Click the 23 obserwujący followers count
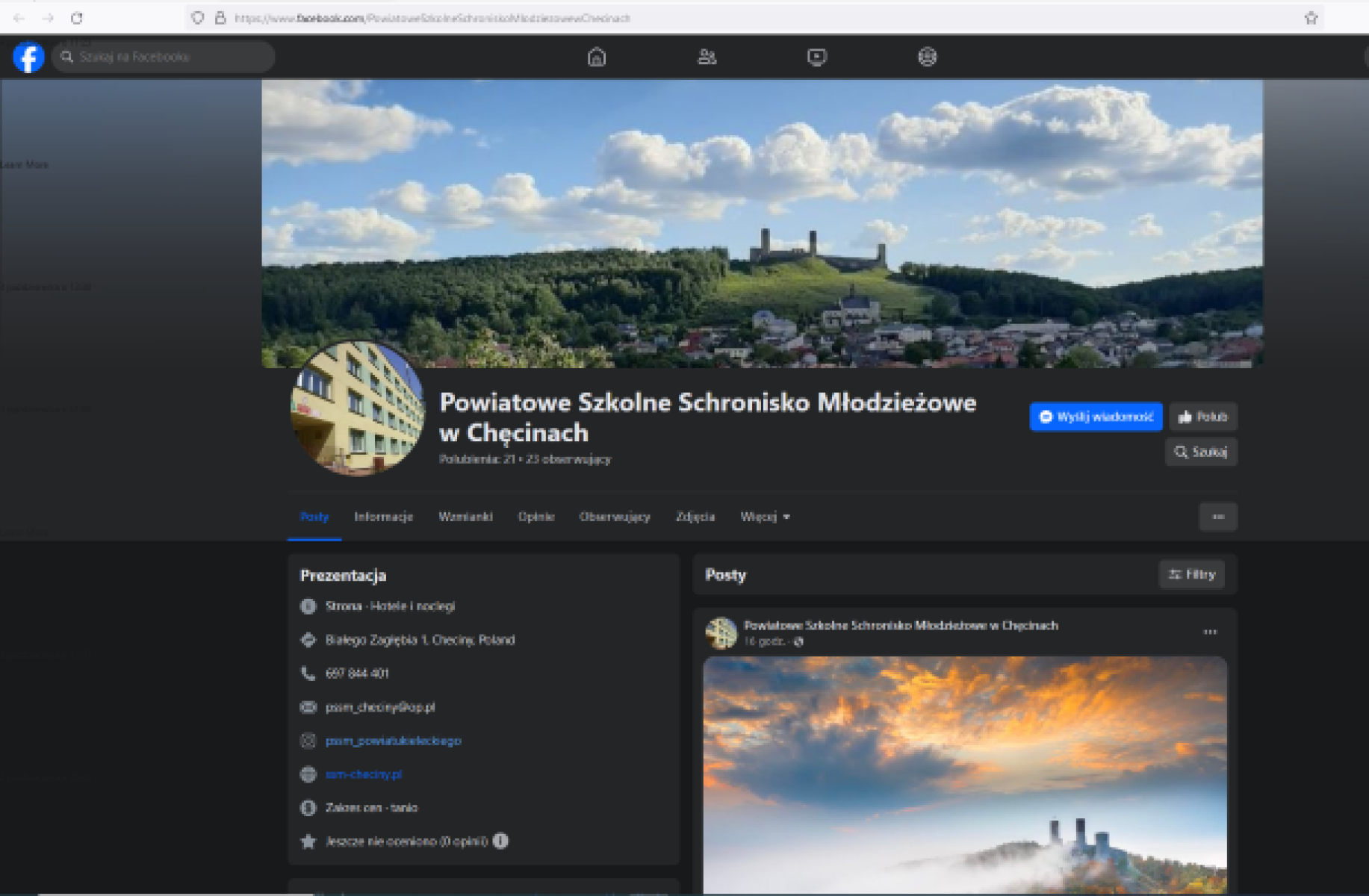 tap(568, 459)
